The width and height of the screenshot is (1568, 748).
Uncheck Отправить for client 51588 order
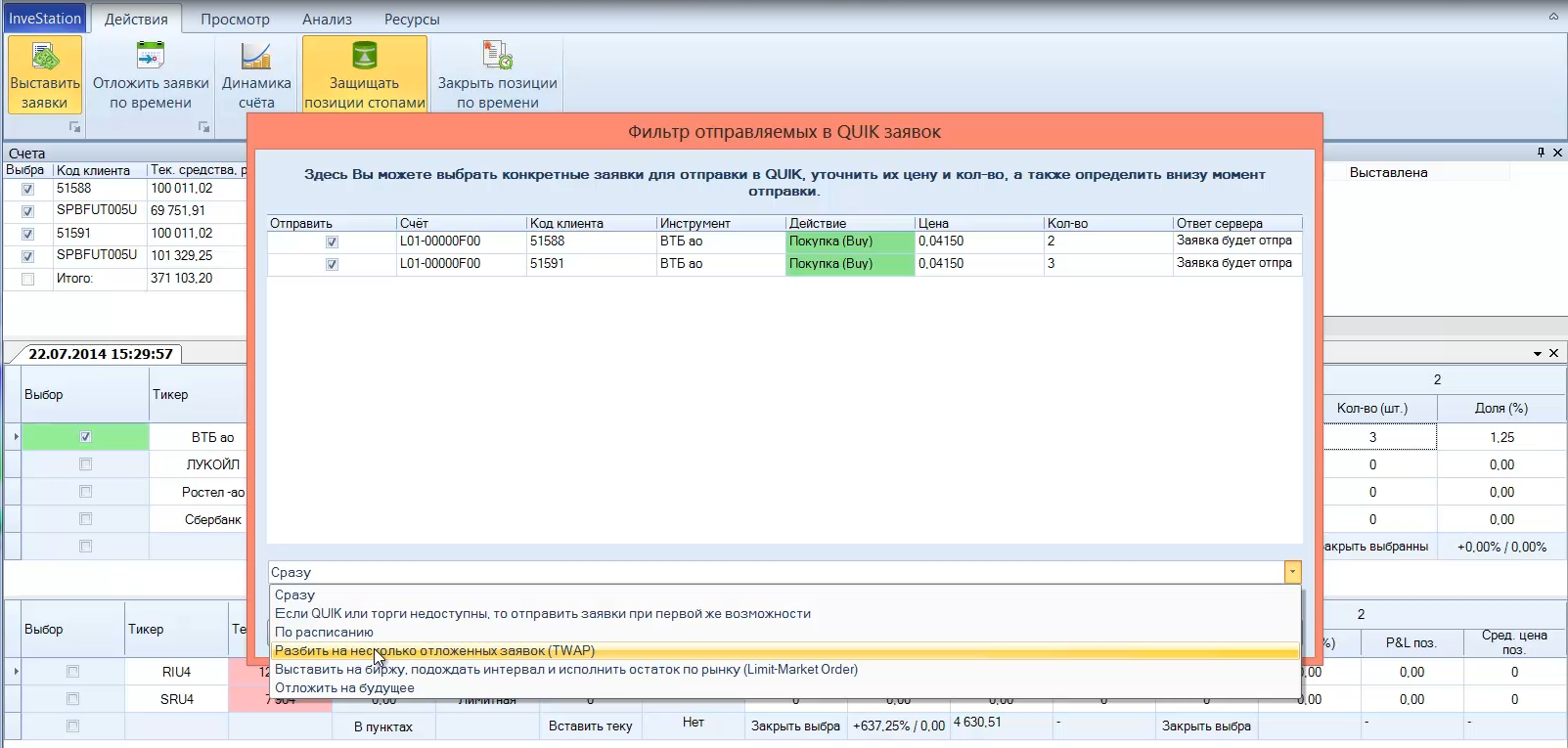[x=332, y=242]
